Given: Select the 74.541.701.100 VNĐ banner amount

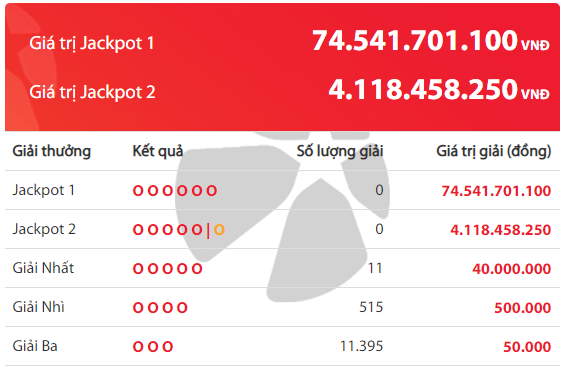Looking at the screenshot, I should click(x=431, y=40).
